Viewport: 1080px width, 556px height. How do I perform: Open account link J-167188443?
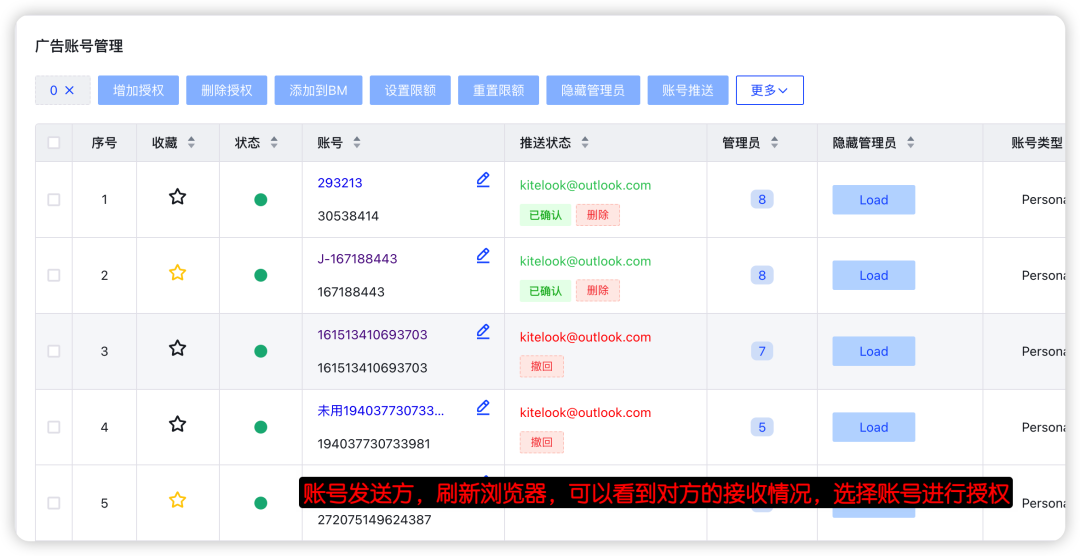pos(357,259)
